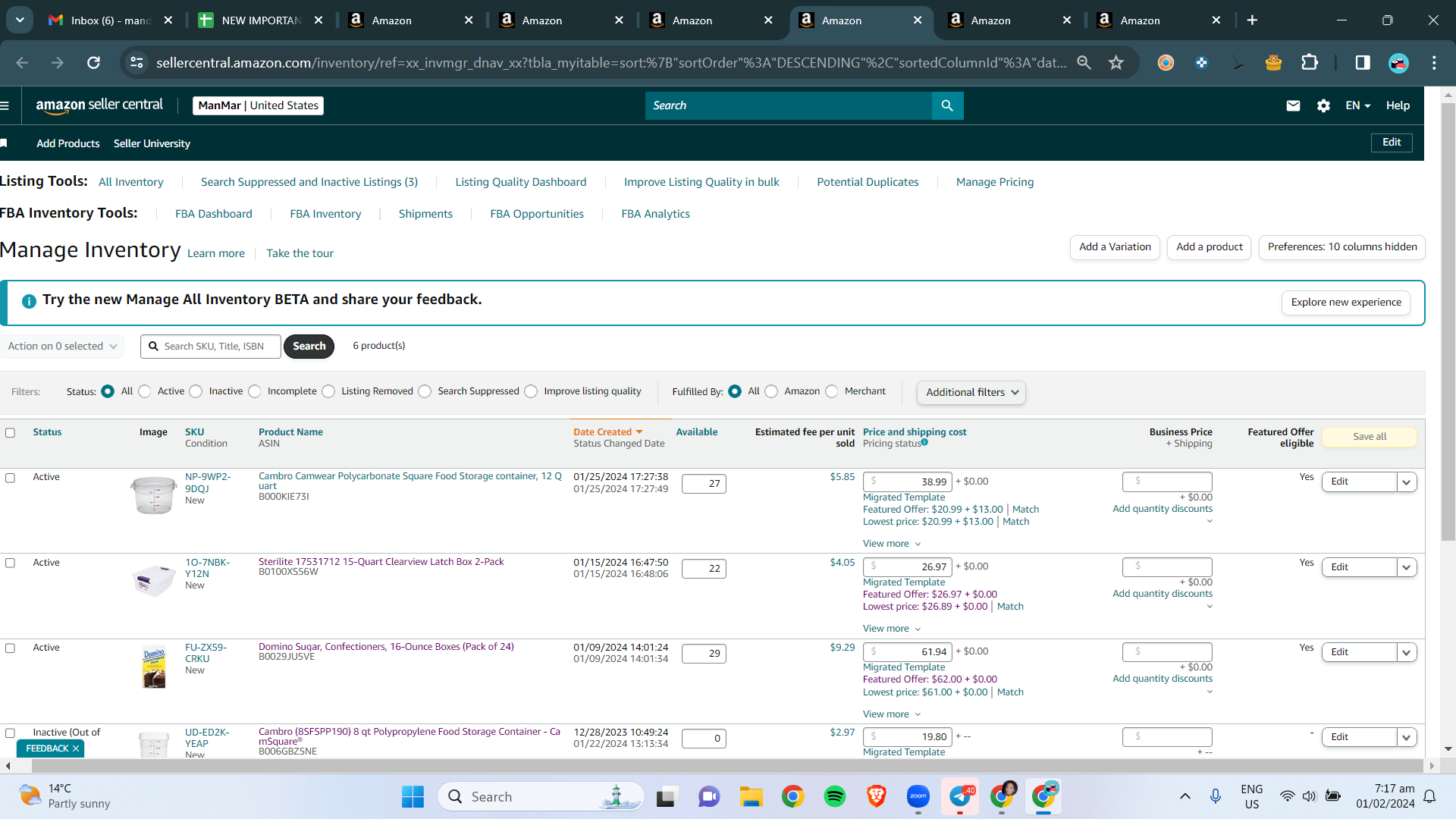Open the browser tab search dropdown
Image resolution: width=1456 pixels, height=819 pixels.
point(20,20)
